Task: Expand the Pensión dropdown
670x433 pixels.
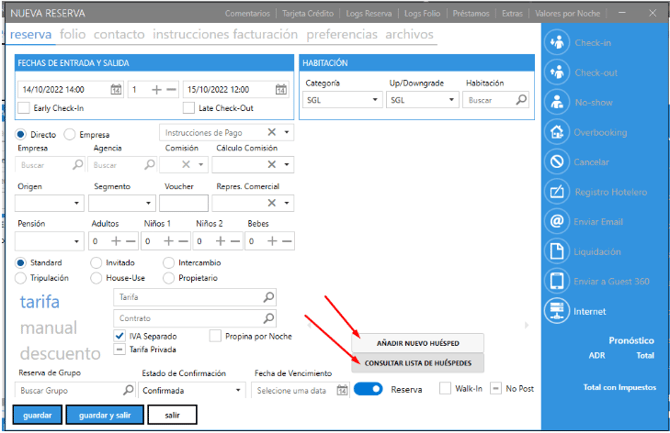Action: [x=77, y=241]
